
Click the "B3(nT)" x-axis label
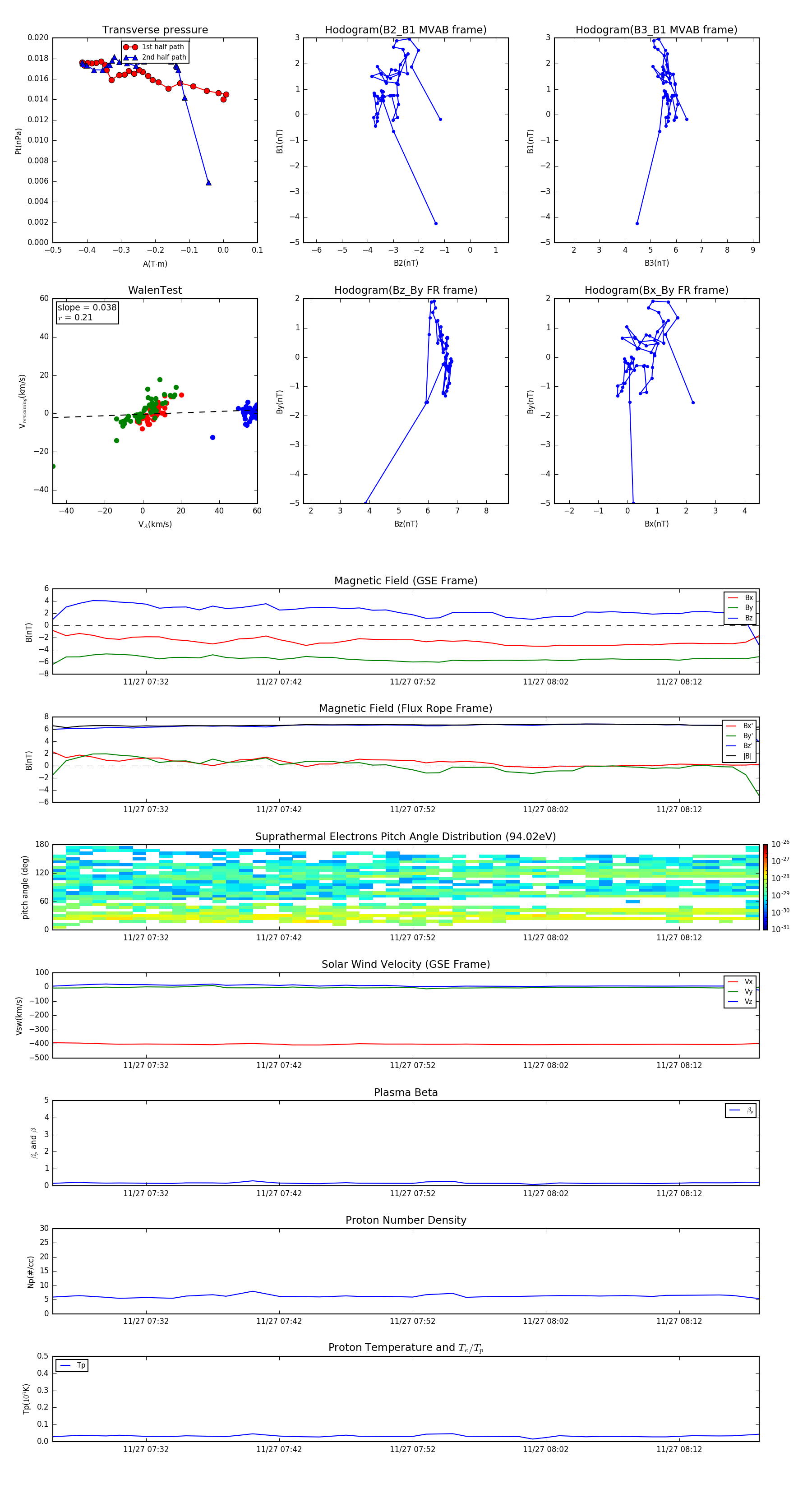pyautogui.click(x=656, y=263)
